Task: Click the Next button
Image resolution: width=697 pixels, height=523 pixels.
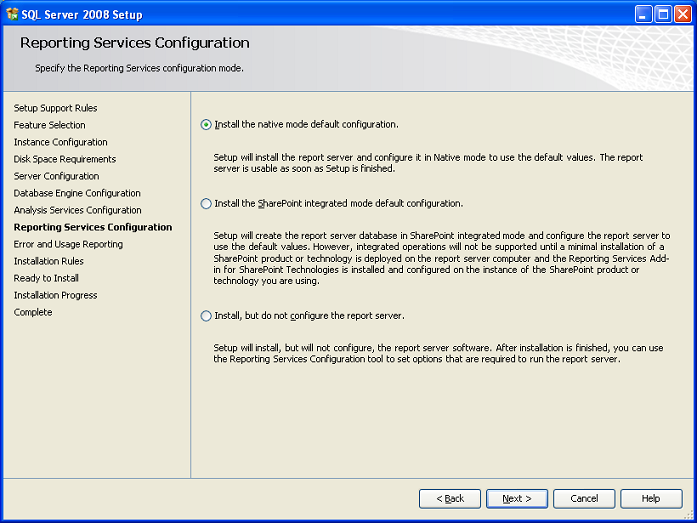Action: [517, 499]
